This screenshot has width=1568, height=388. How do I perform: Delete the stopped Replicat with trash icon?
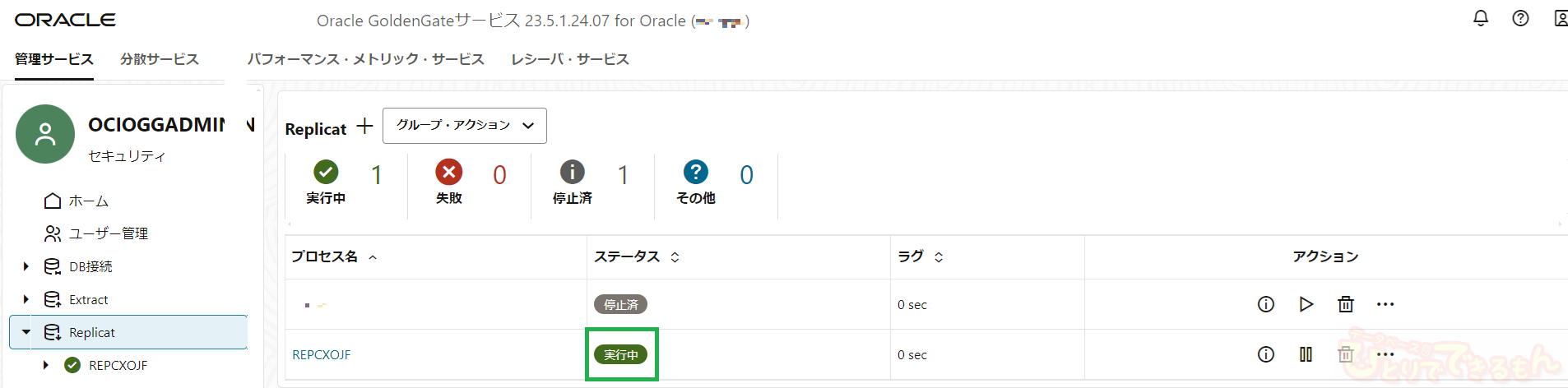(1346, 304)
